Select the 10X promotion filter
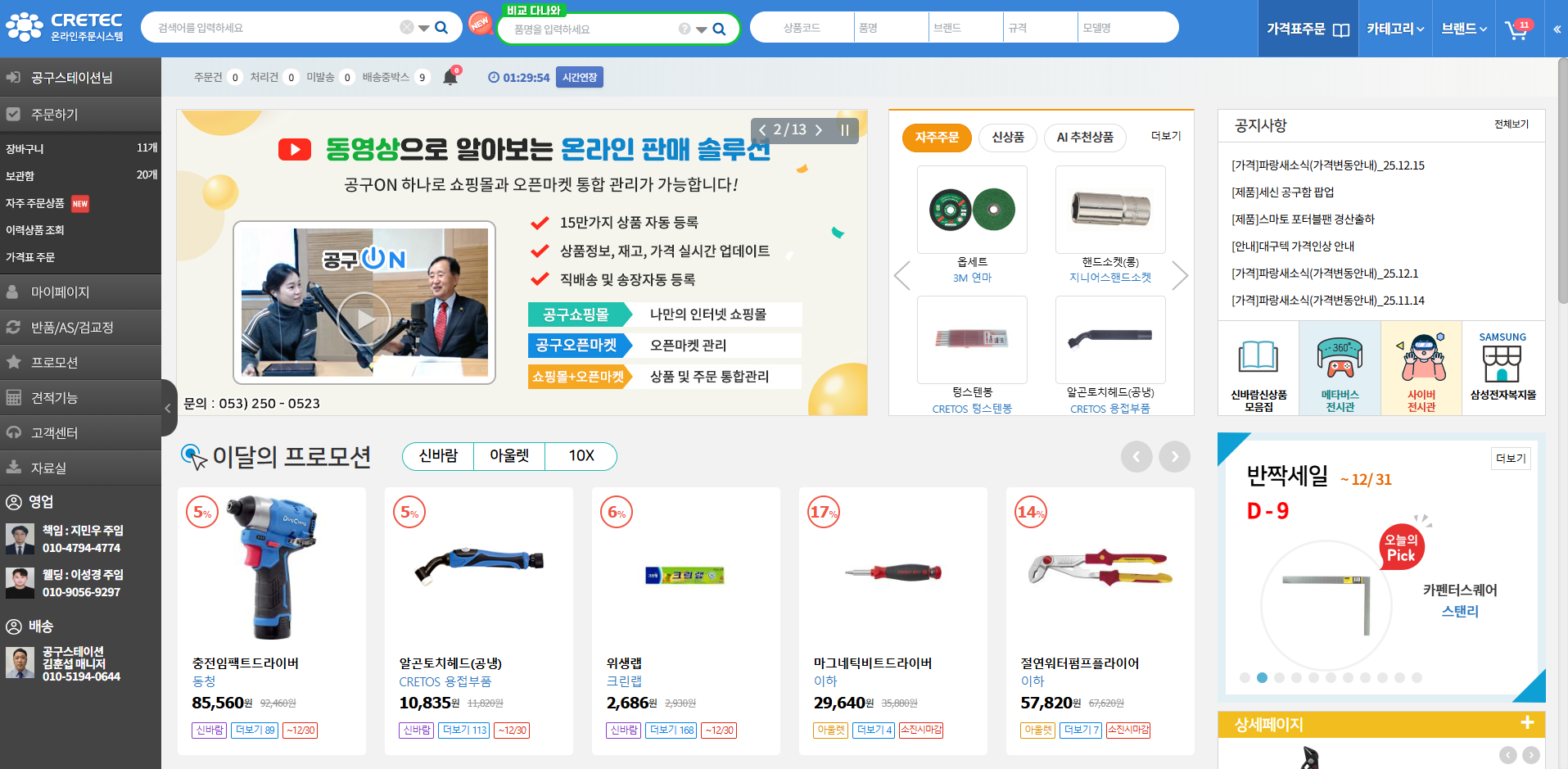This screenshot has width=1568, height=769. pyautogui.click(x=581, y=456)
